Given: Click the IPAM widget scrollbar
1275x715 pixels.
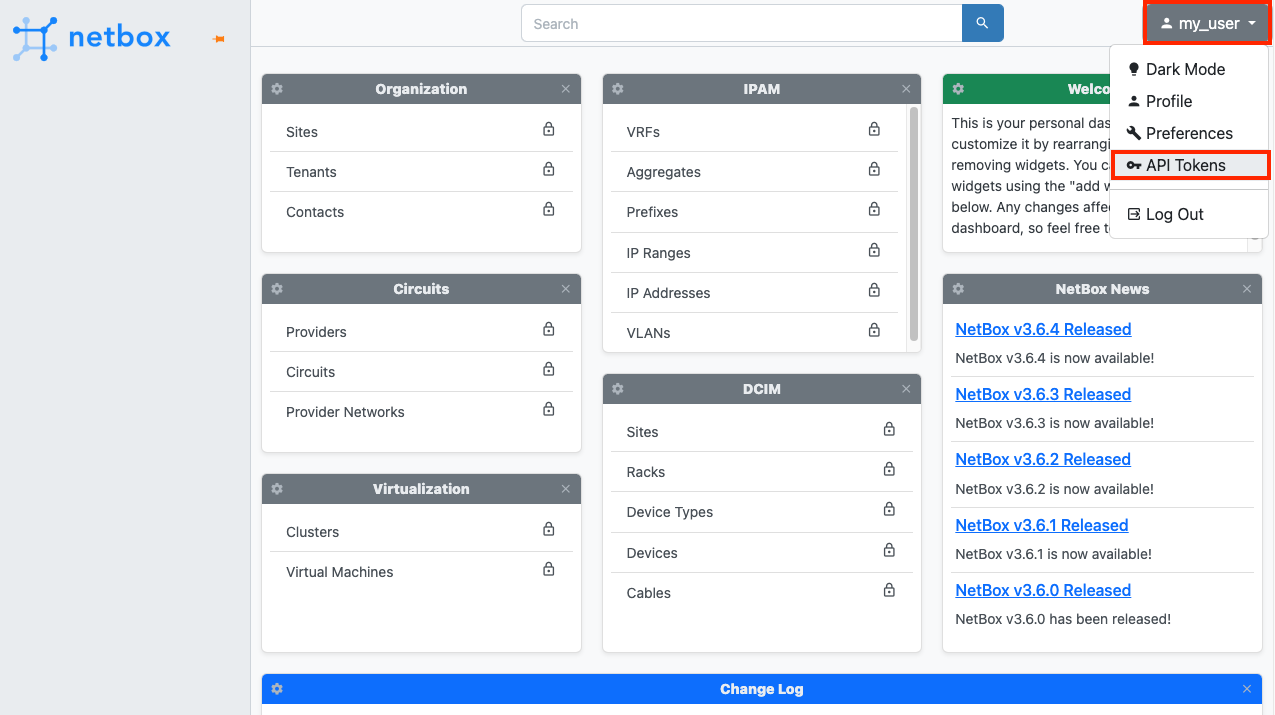Looking at the screenshot, I should pyautogui.click(x=913, y=225).
